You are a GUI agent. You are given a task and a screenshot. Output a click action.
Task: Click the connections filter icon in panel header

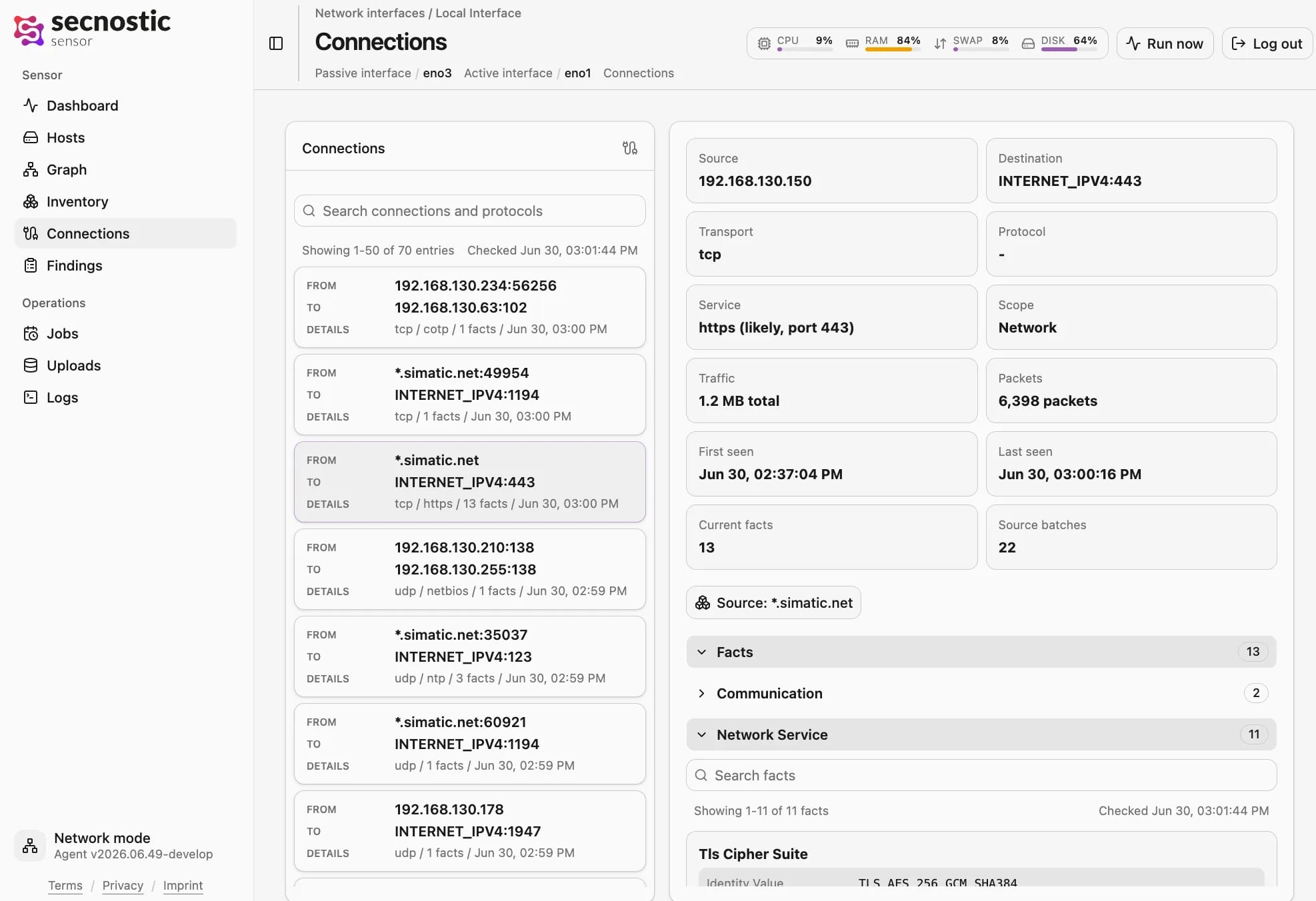tap(630, 148)
